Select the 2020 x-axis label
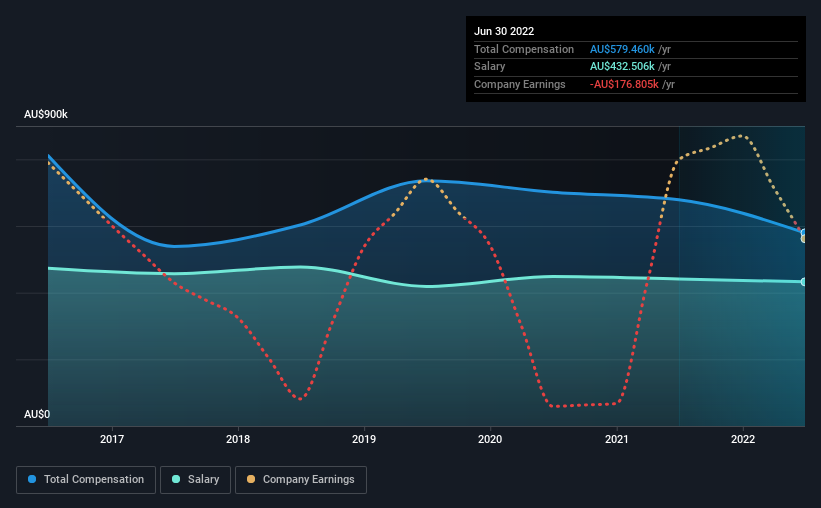This screenshot has height=508, width=821. click(x=490, y=439)
